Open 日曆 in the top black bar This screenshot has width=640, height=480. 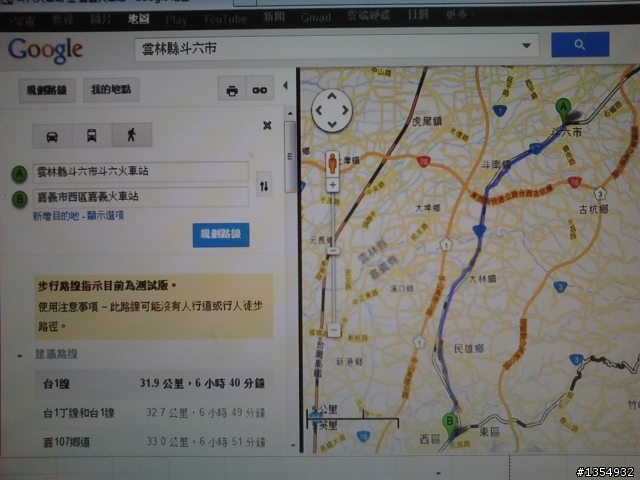(x=418, y=15)
